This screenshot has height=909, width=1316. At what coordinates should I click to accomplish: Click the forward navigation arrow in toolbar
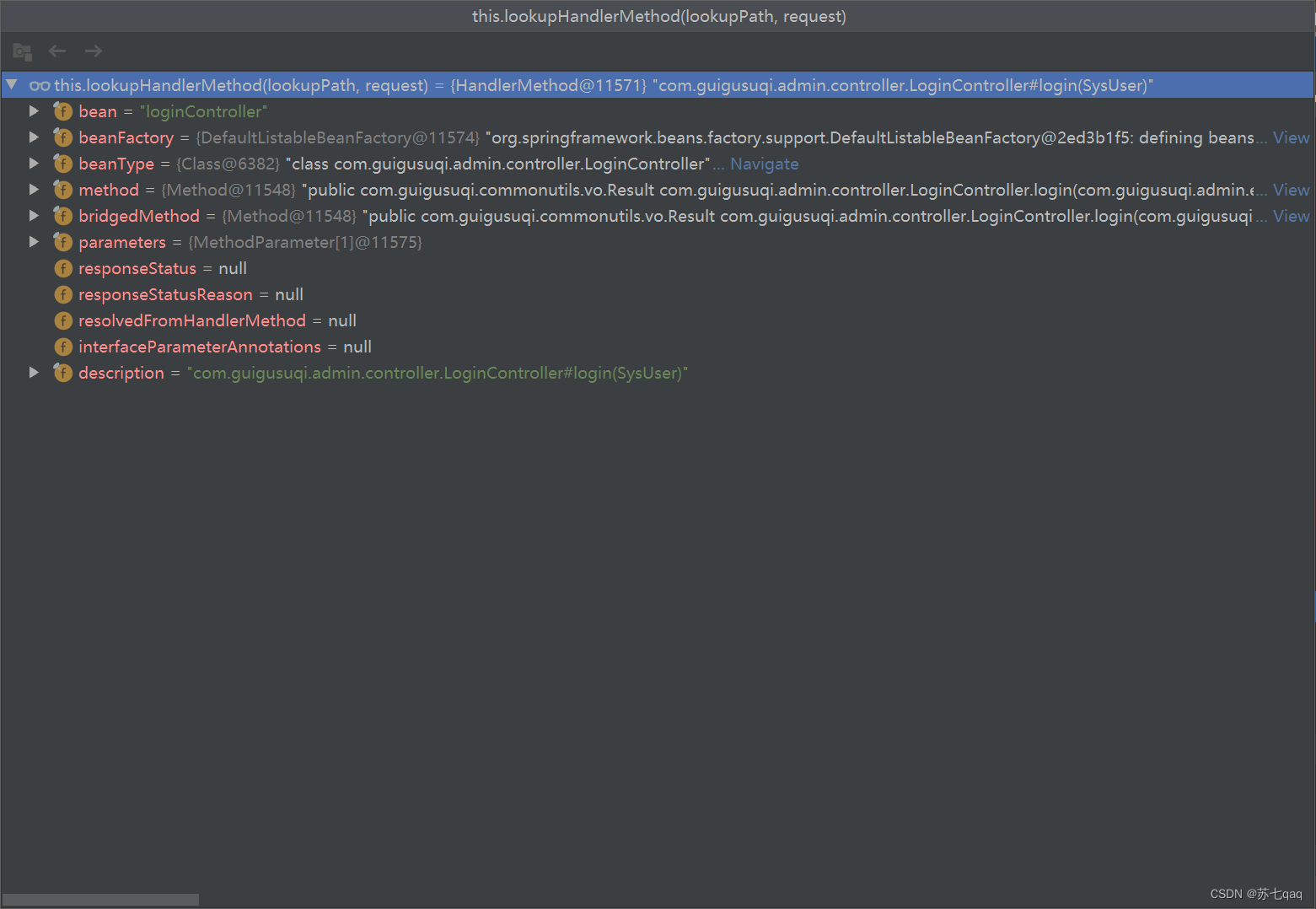point(93,51)
